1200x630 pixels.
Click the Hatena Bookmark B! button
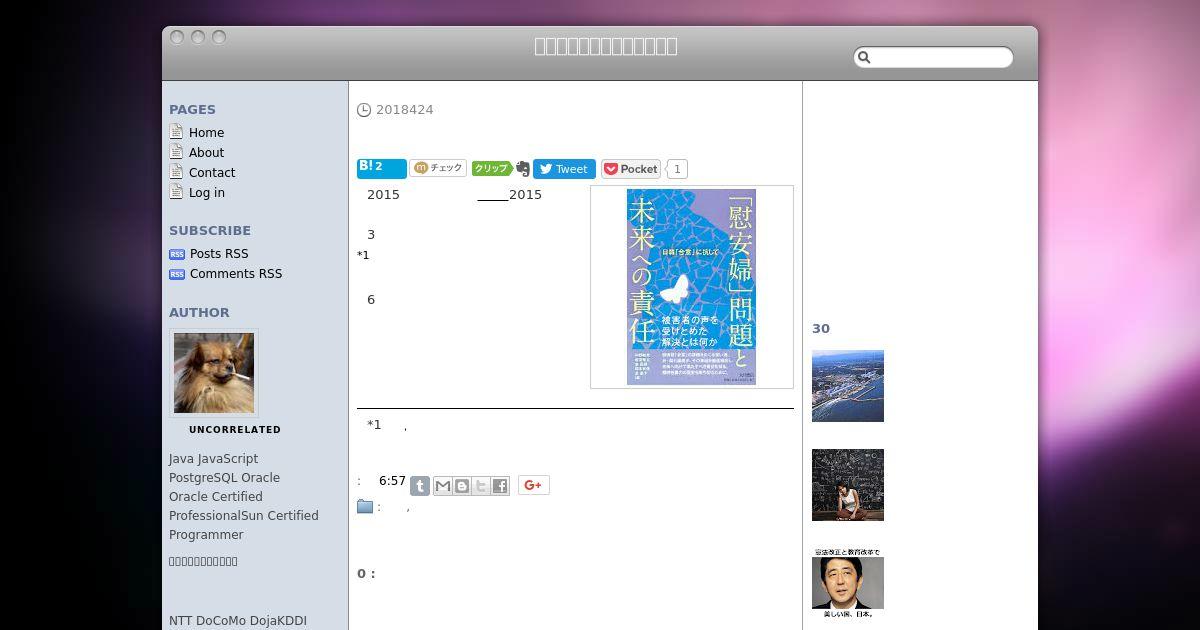(x=382, y=168)
